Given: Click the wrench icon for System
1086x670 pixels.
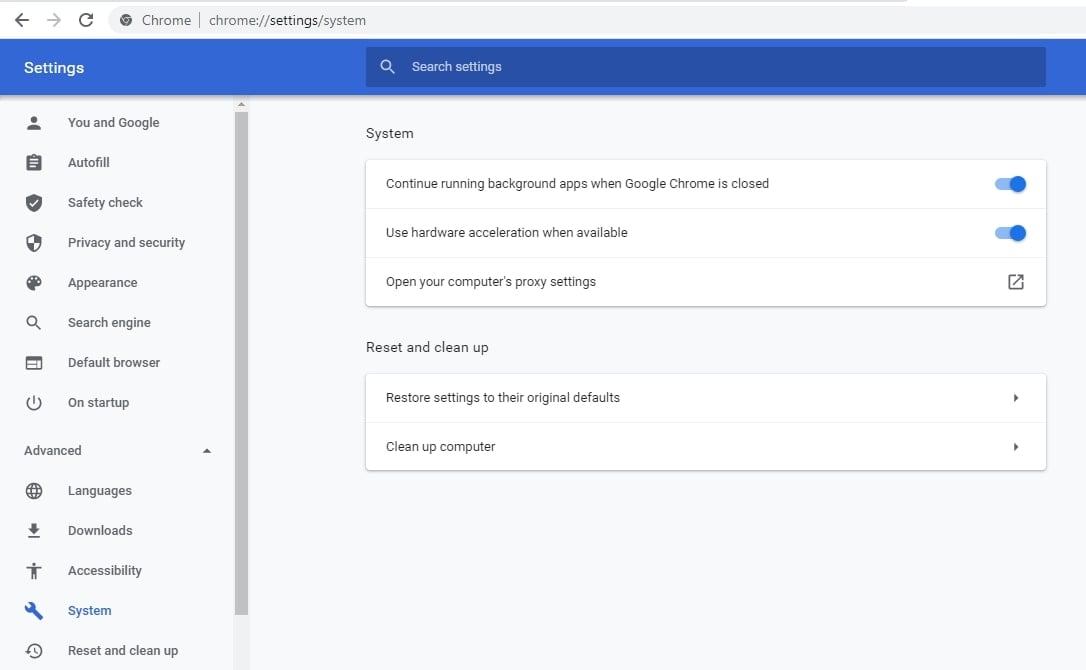Looking at the screenshot, I should pyautogui.click(x=33, y=610).
